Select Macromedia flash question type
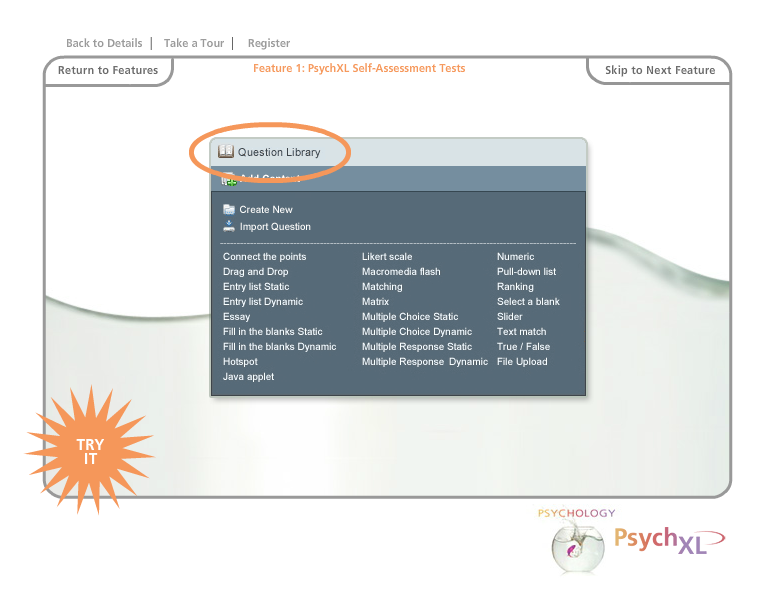 [x=401, y=271]
